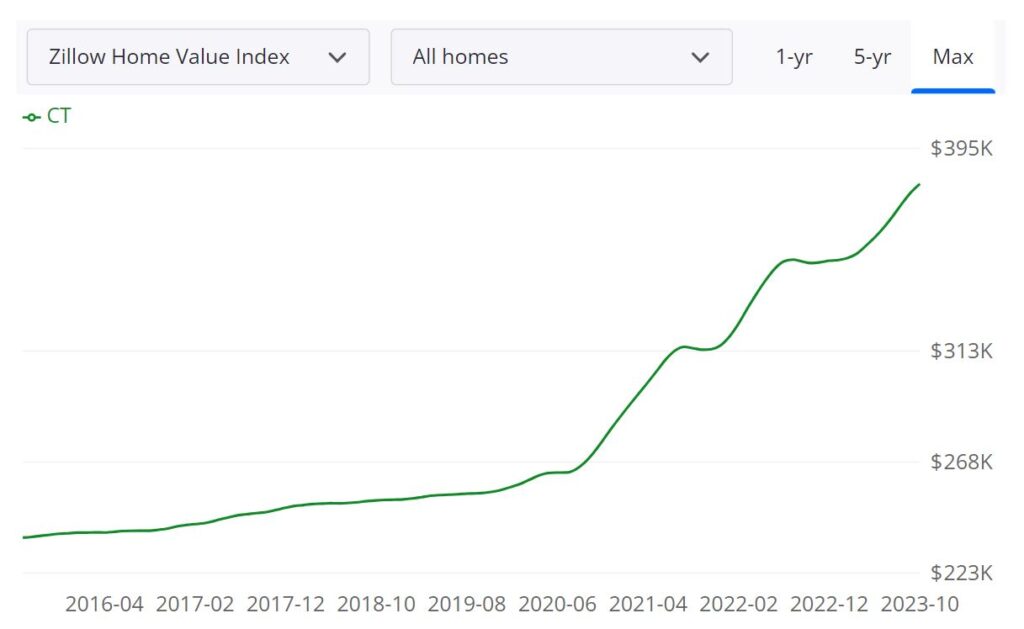
Task: Click the CT legend label
Action: (x=57, y=115)
